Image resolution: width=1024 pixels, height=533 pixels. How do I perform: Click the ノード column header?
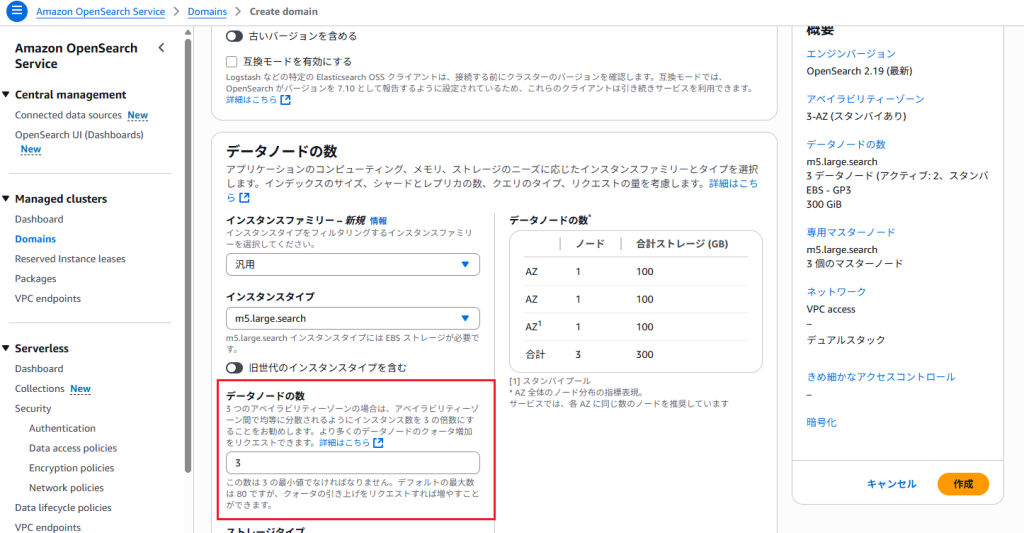(x=590, y=244)
